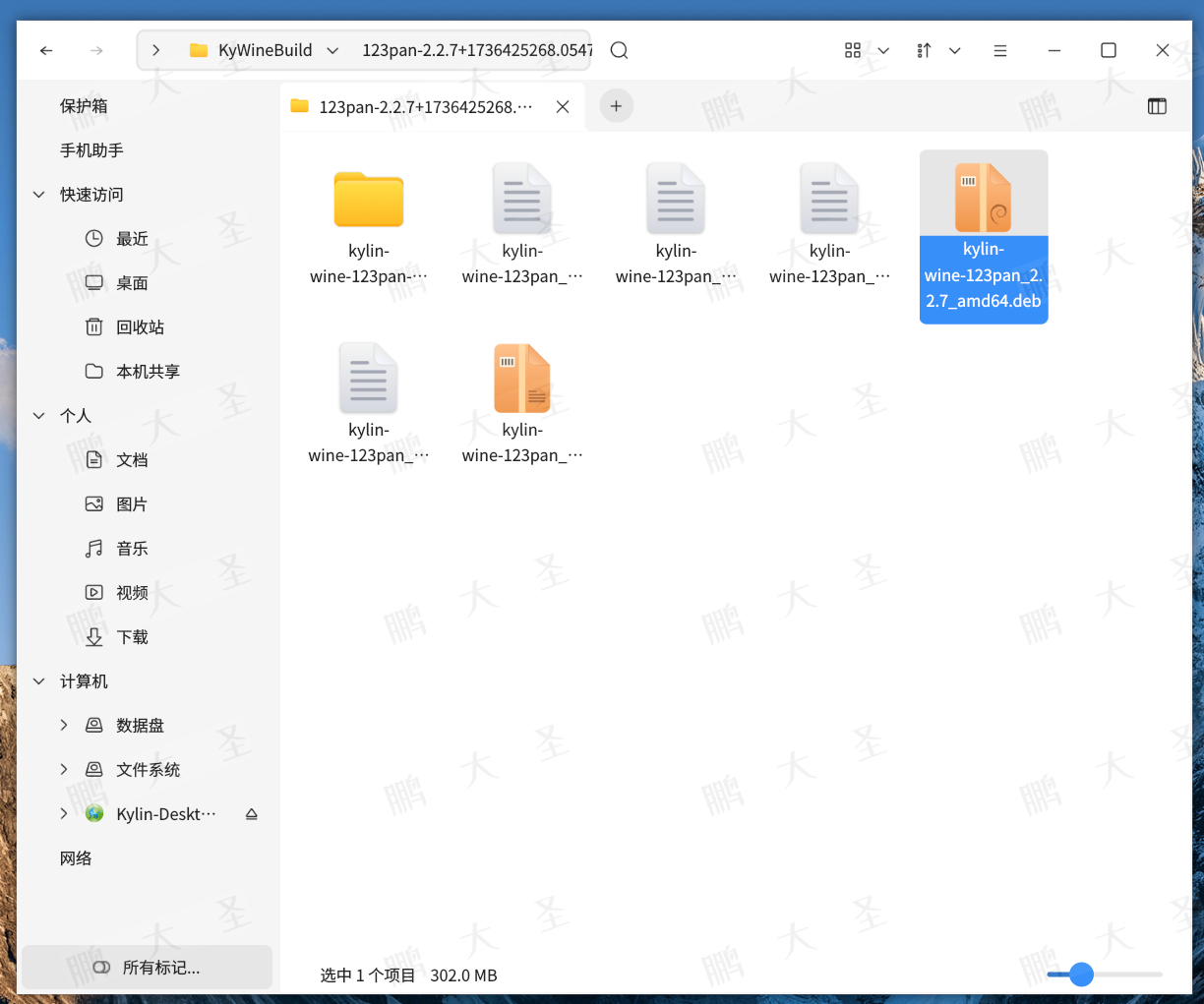Open the KyWineBuild path dropdown arrow
1204x1004 pixels.
(x=332, y=50)
